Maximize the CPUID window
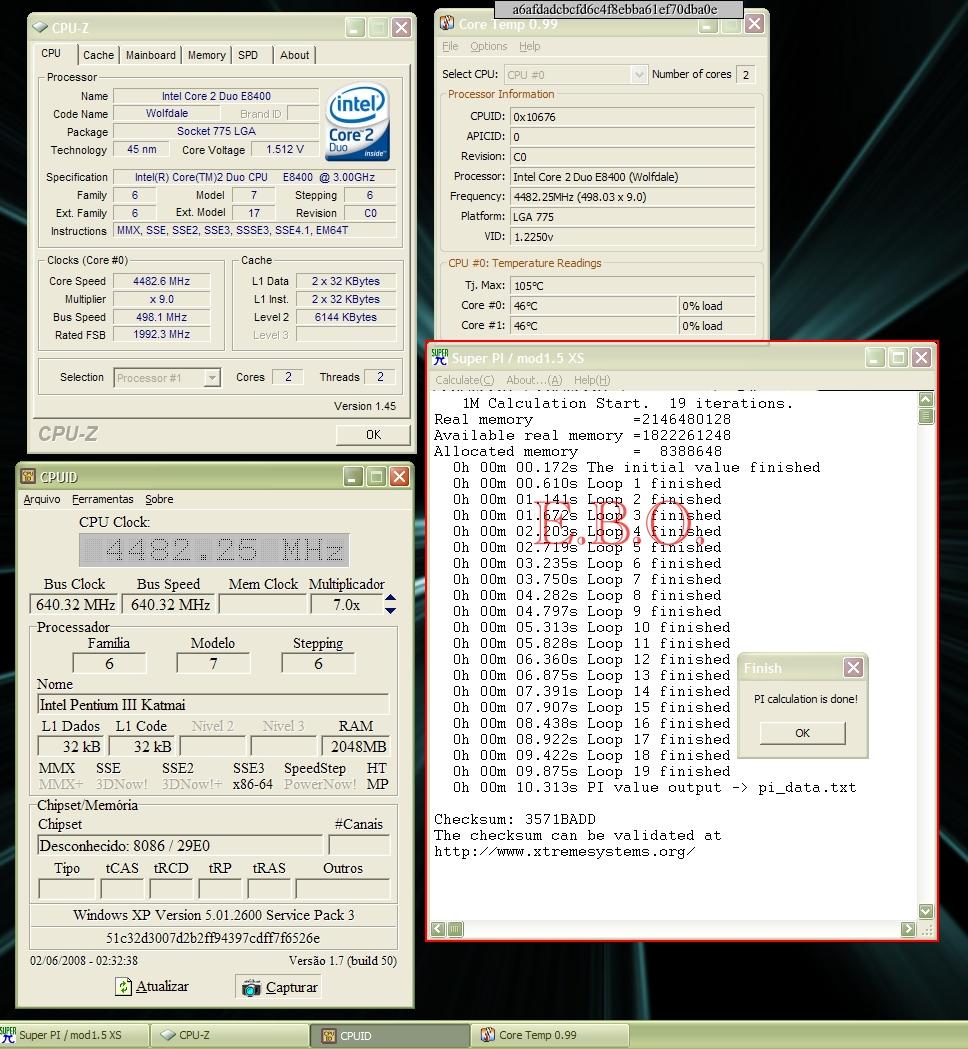The width and height of the screenshot is (968, 1049). (x=376, y=477)
